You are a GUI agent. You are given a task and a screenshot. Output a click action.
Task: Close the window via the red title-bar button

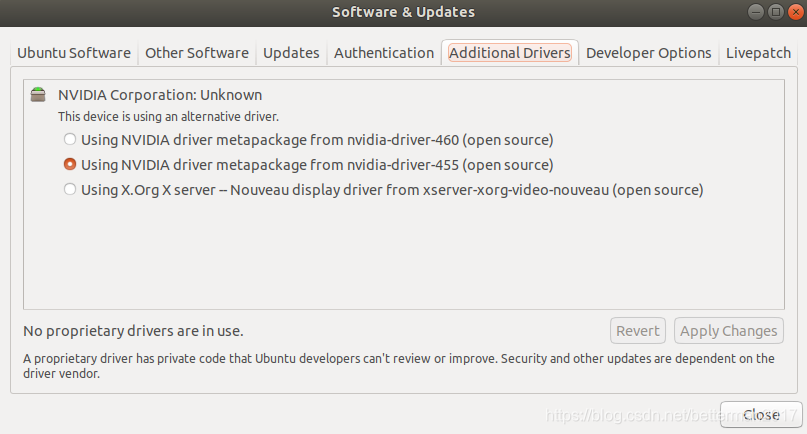coord(796,12)
